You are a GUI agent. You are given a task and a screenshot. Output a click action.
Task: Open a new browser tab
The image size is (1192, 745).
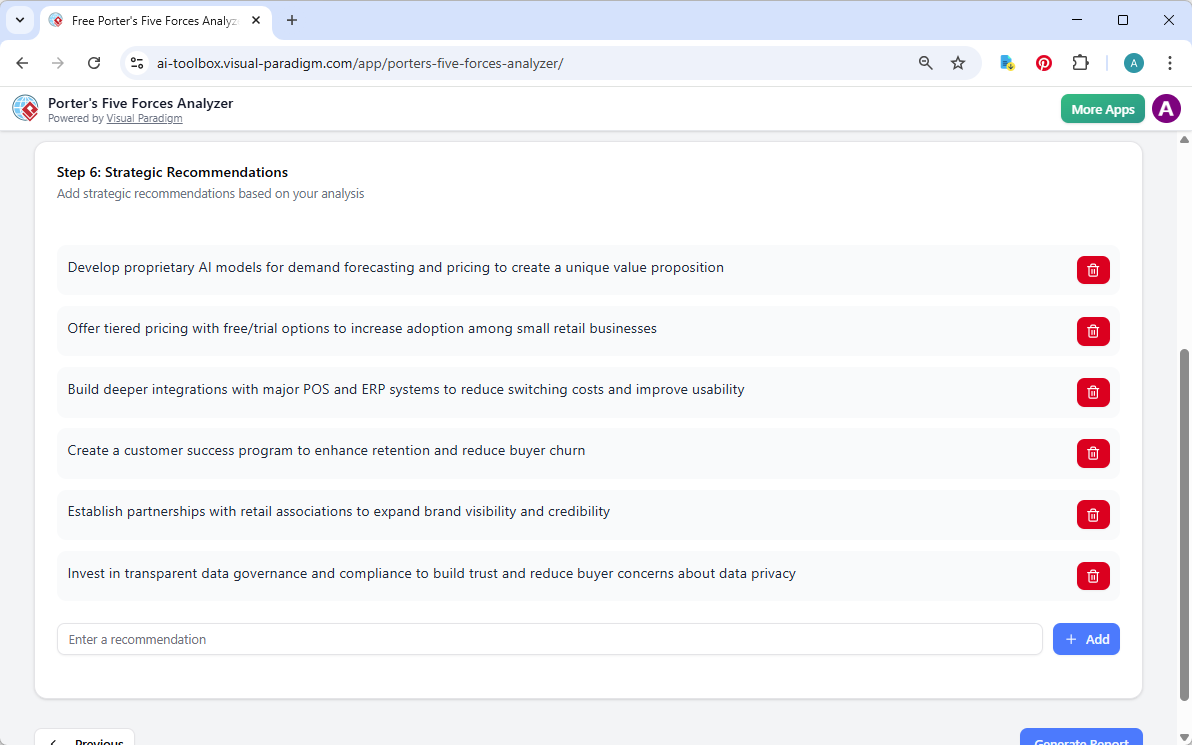pyautogui.click(x=291, y=20)
